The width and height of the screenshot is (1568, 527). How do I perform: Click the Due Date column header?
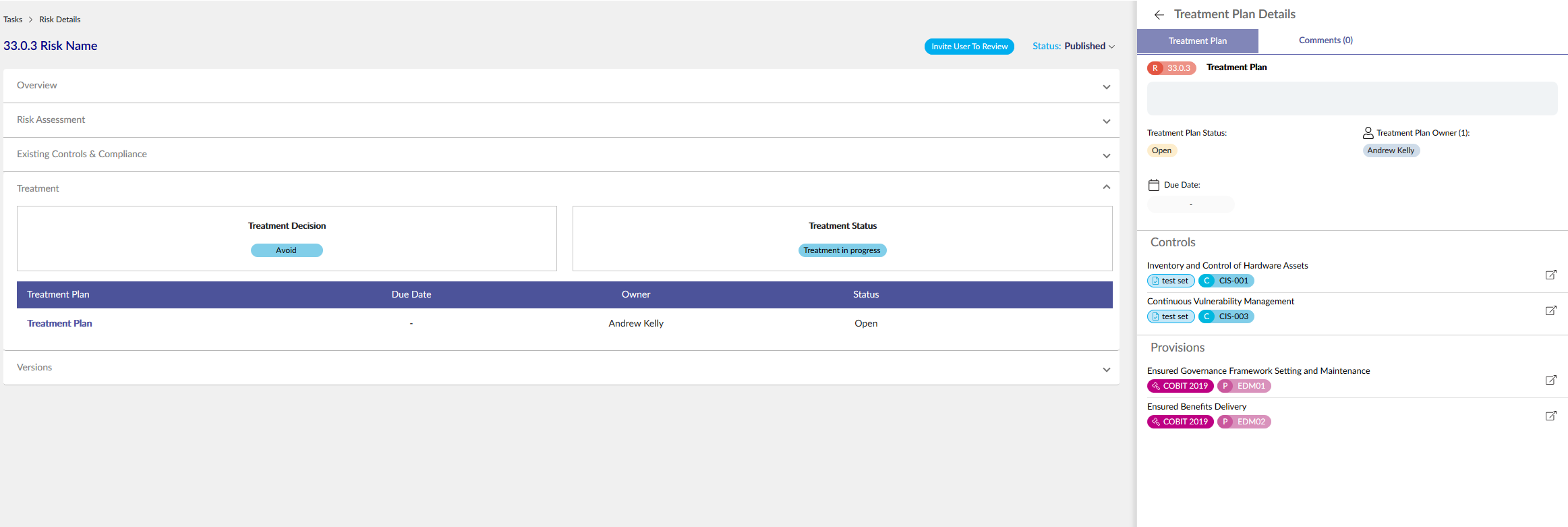411,295
